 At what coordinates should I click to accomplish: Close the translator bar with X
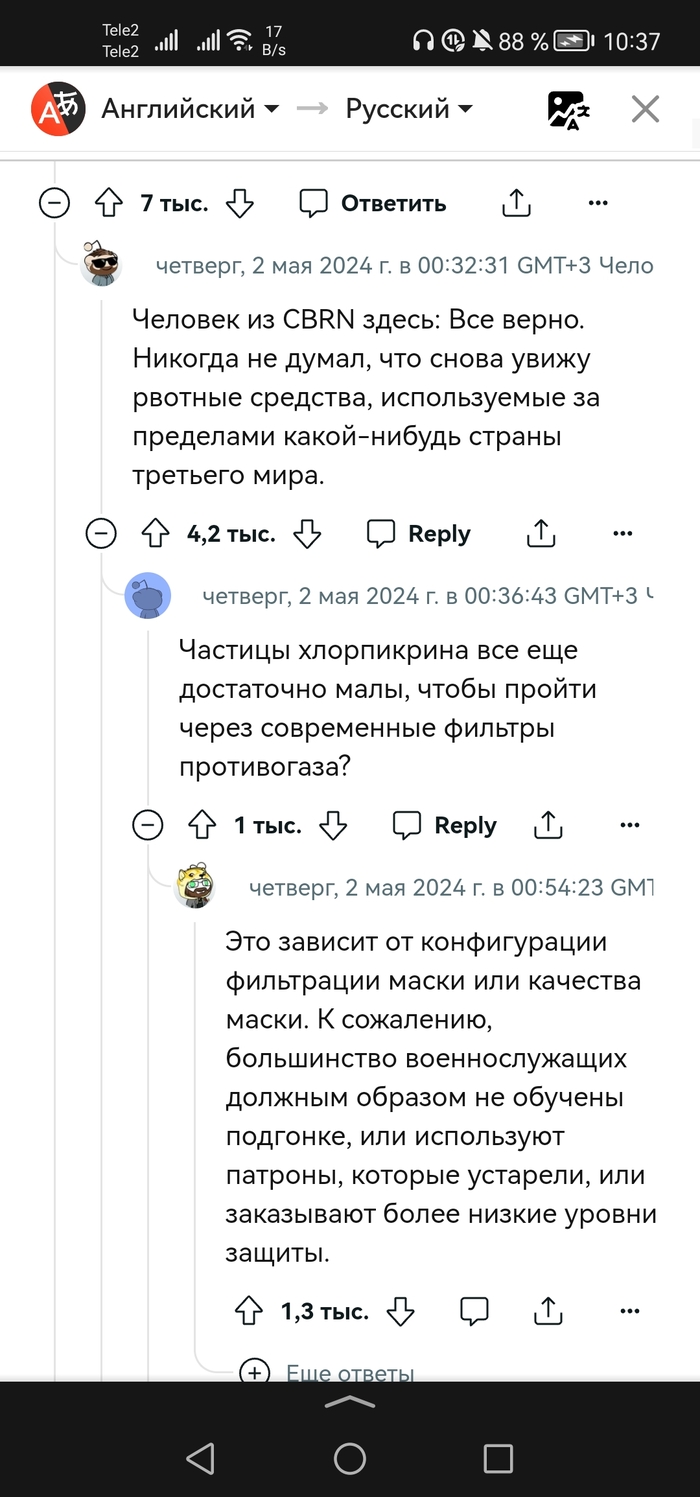645,109
